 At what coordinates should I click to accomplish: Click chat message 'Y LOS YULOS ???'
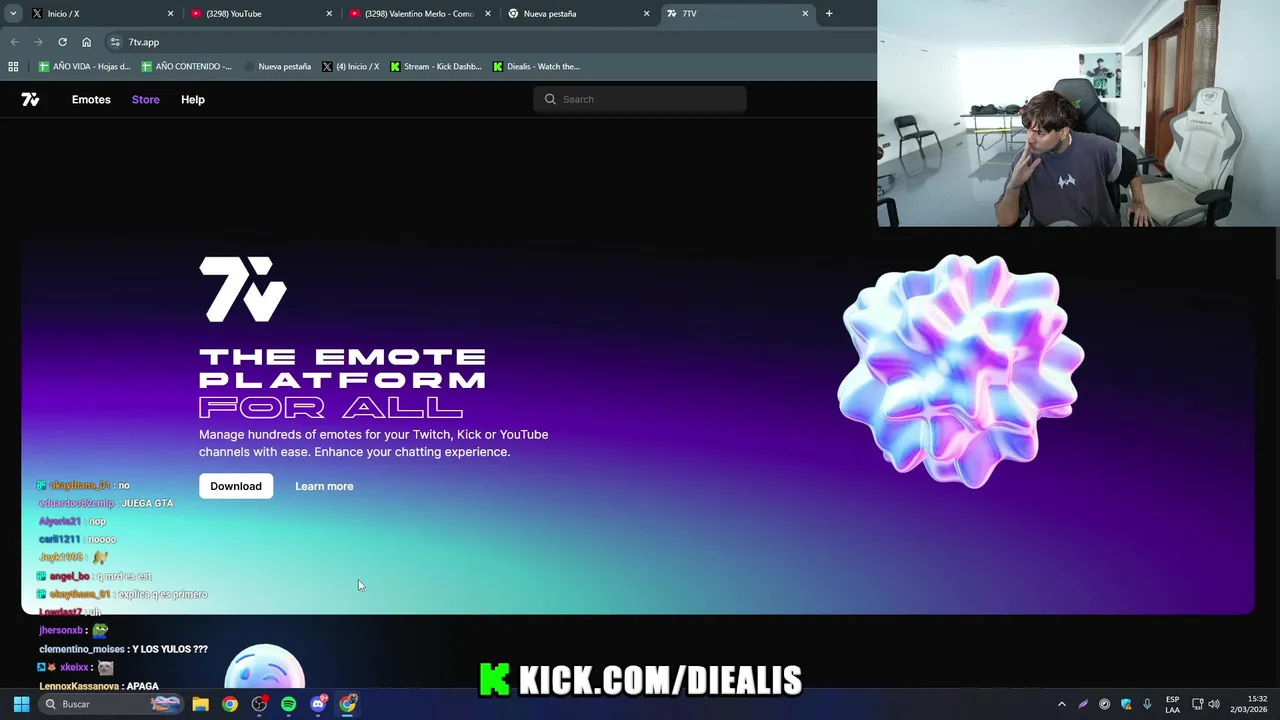click(x=170, y=649)
